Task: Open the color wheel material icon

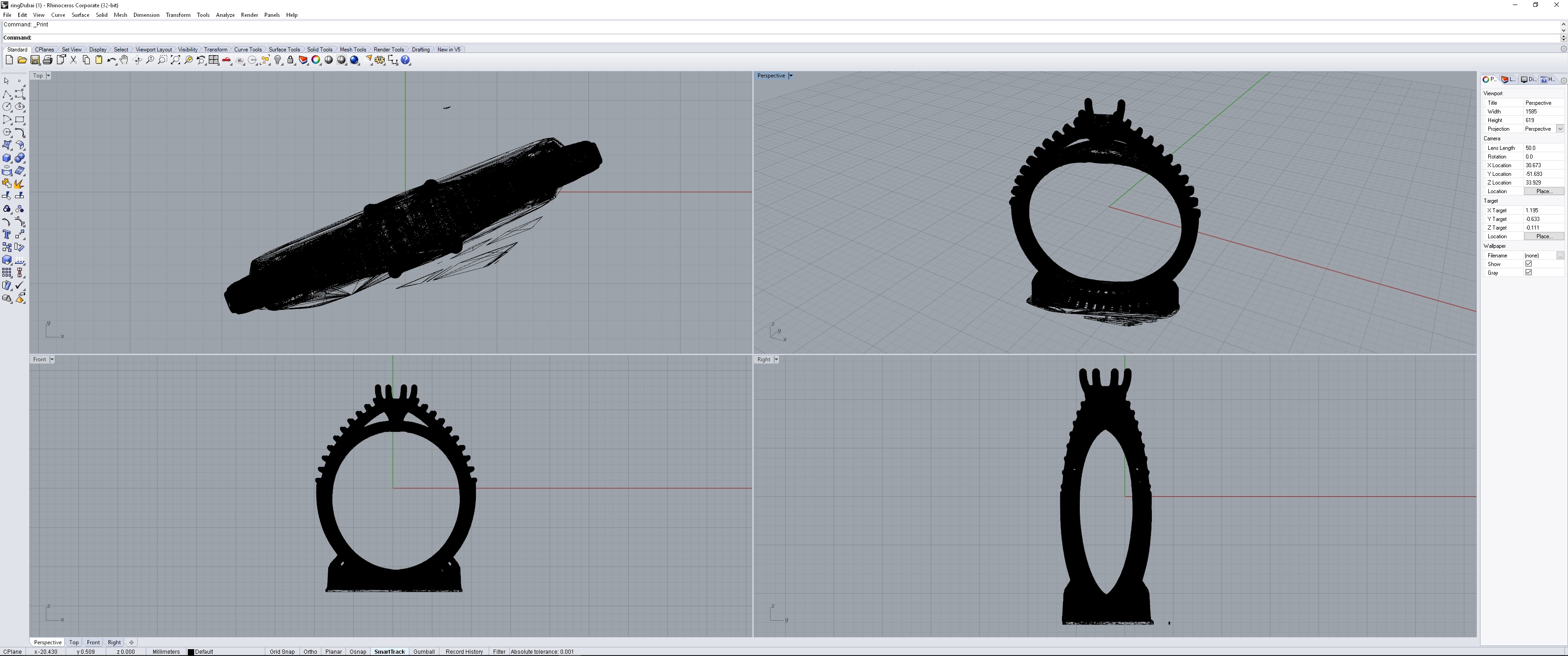Action: [x=316, y=60]
